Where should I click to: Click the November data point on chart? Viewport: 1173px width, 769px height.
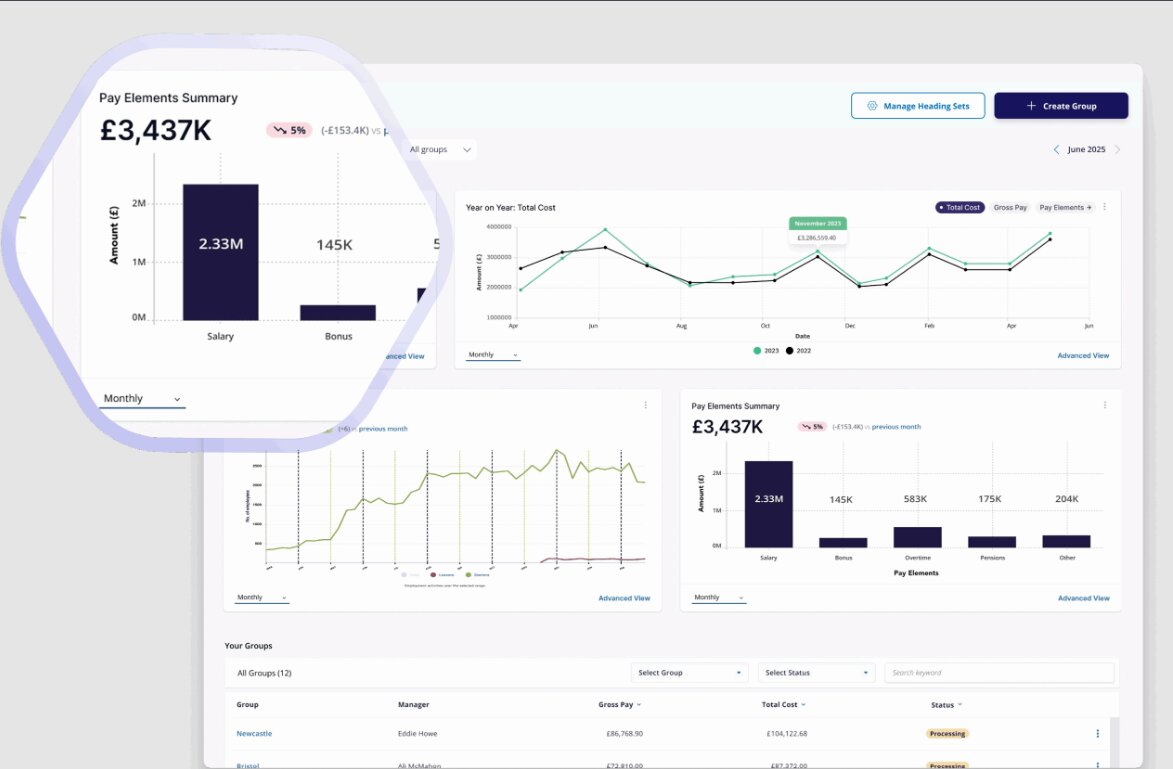click(x=817, y=252)
